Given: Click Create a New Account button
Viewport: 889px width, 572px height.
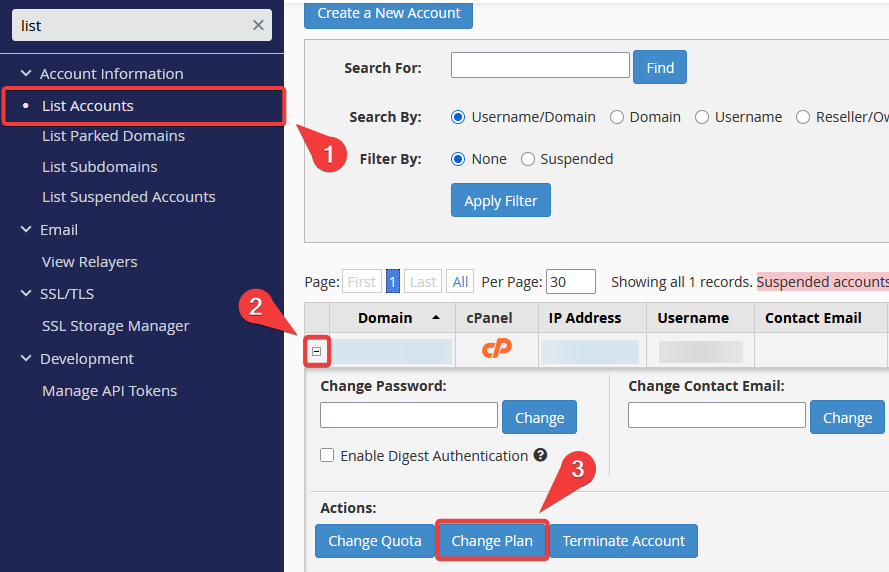Looking at the screenshot, I should coord(388,14).
